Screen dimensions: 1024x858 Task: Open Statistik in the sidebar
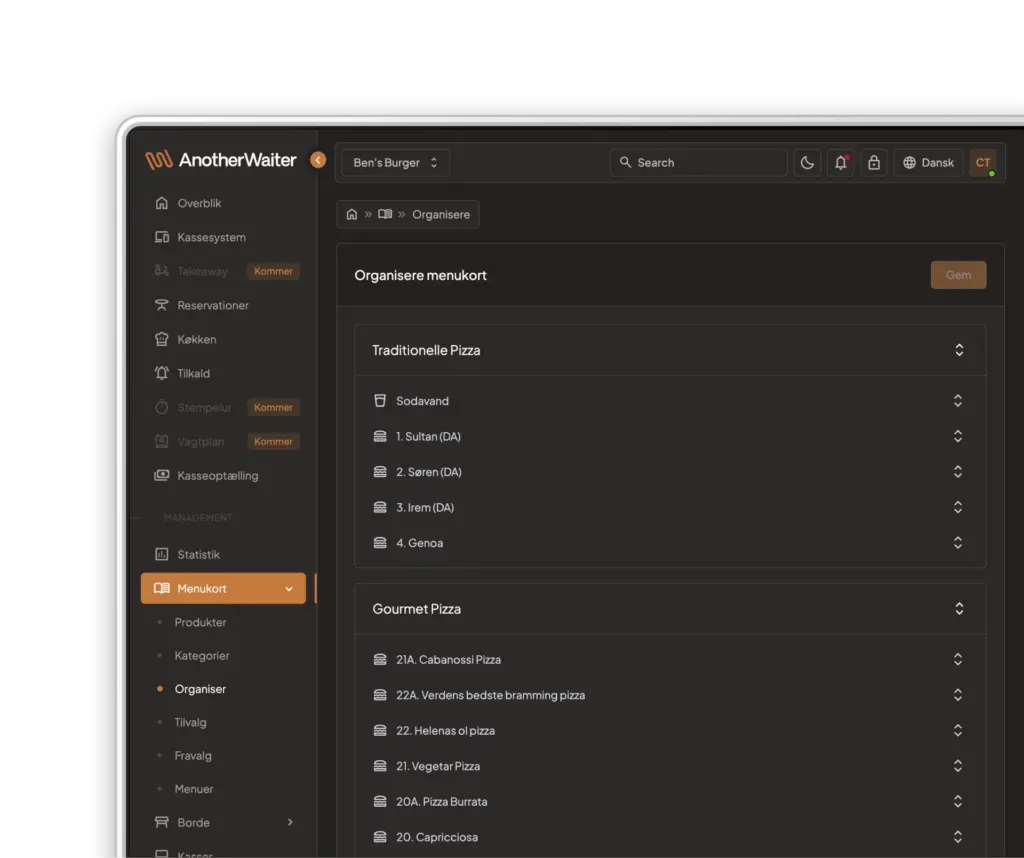(223, 554)
